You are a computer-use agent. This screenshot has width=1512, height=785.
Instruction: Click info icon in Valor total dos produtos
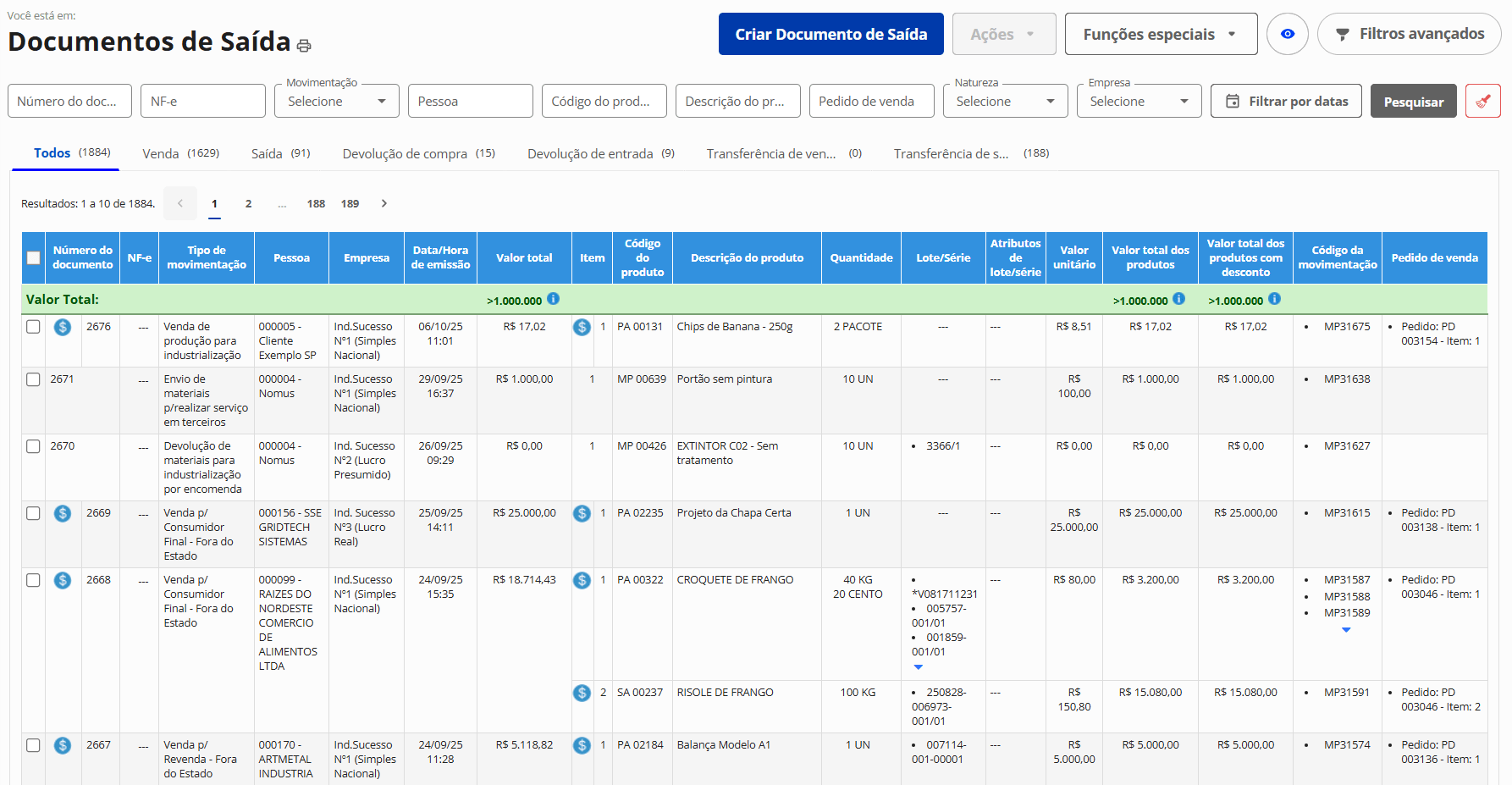click(1178, 299)
